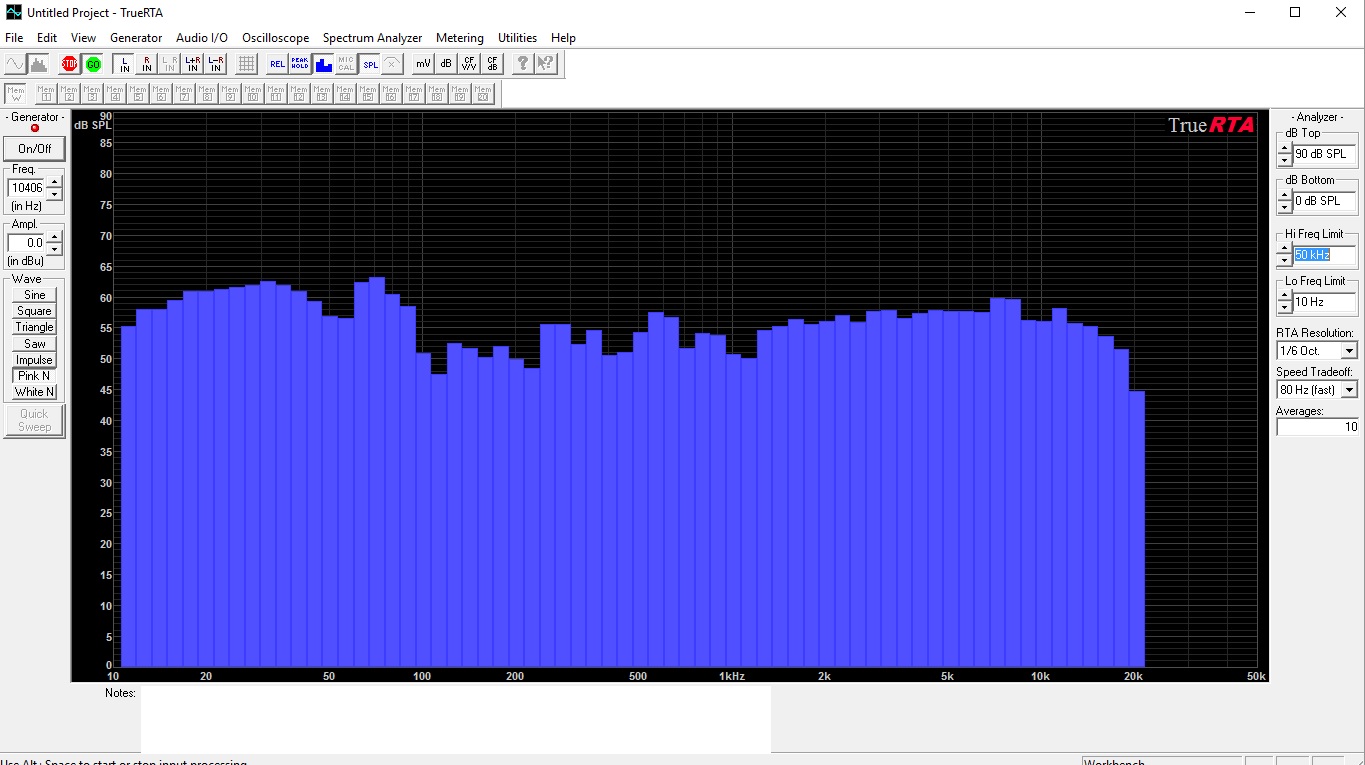The height and width of the screenshot is (765, 1365).
Task: Select the L+R IN input icon
Action: [193, 64]
